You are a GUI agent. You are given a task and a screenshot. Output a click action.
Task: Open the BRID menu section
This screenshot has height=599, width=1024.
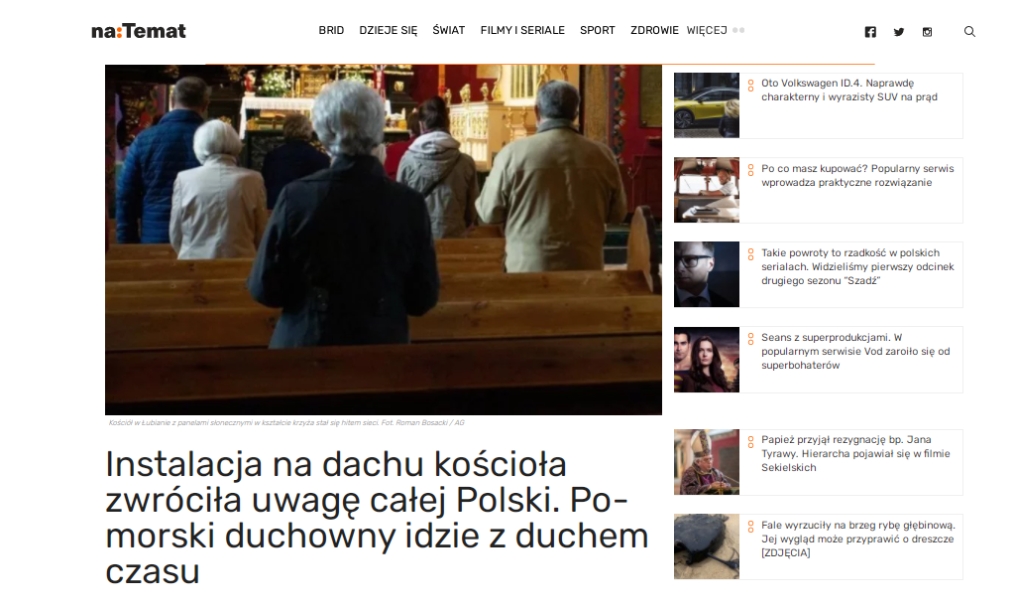331,30
